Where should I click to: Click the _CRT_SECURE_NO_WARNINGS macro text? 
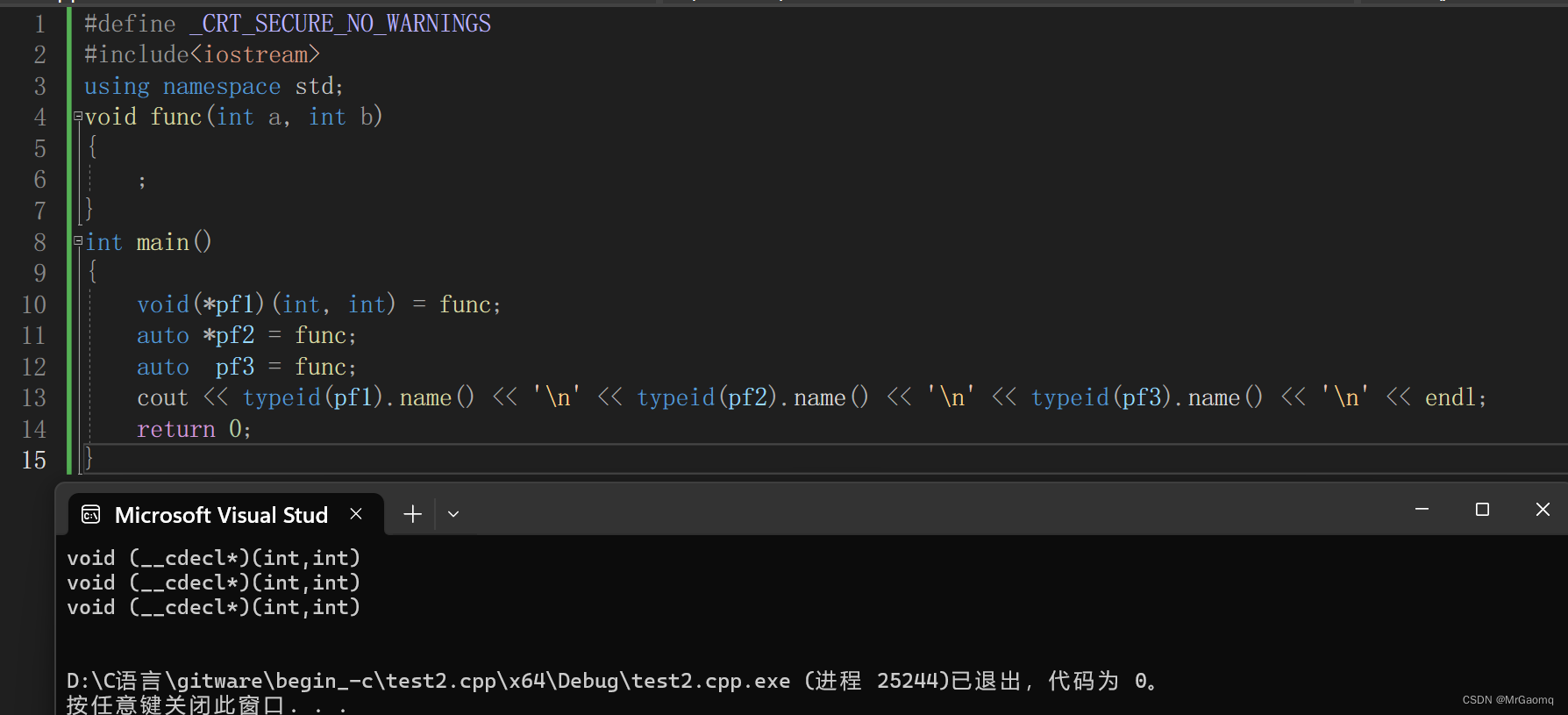coord(340,24)
